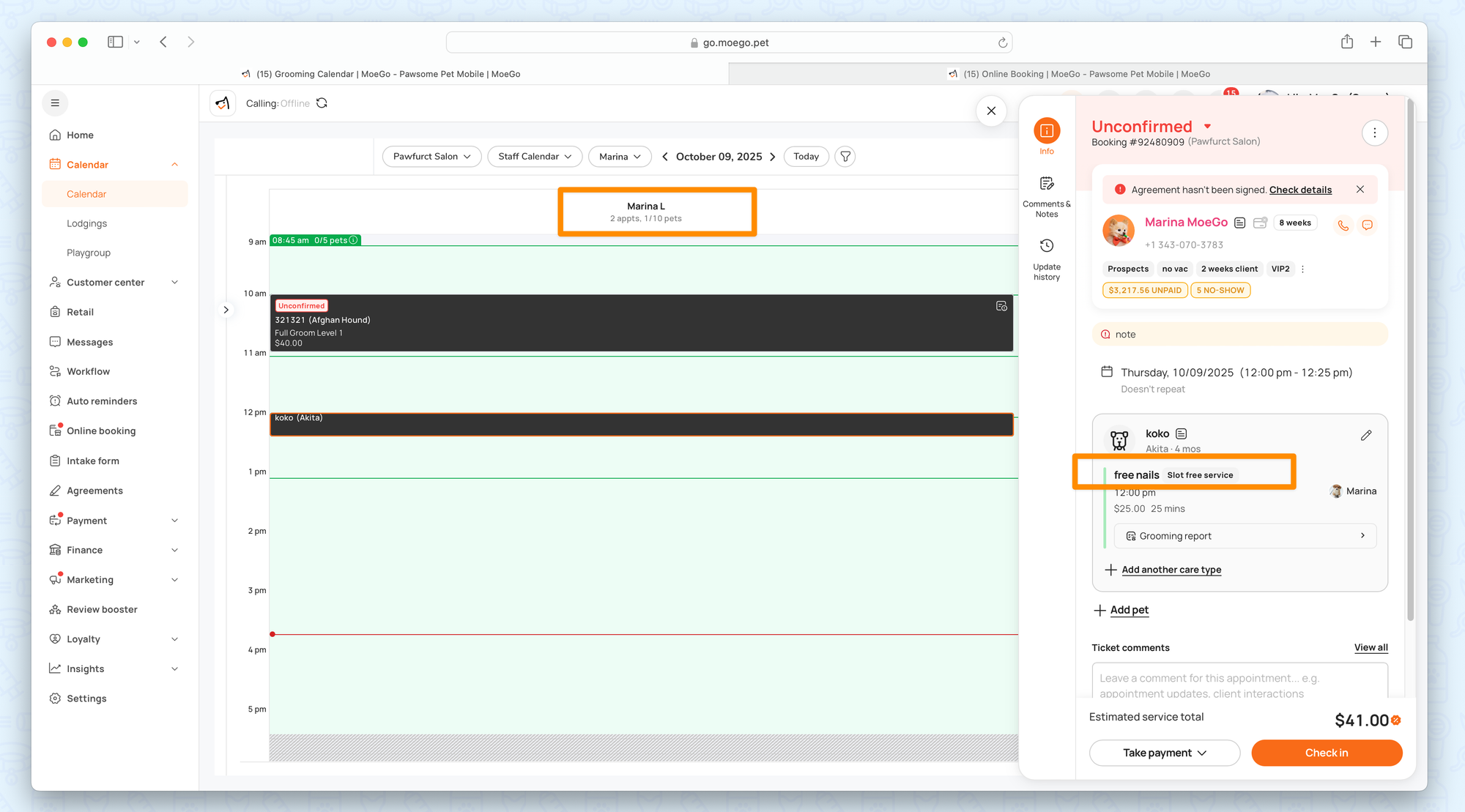Open the three-dot more options menu

(x=1374, y=133)
